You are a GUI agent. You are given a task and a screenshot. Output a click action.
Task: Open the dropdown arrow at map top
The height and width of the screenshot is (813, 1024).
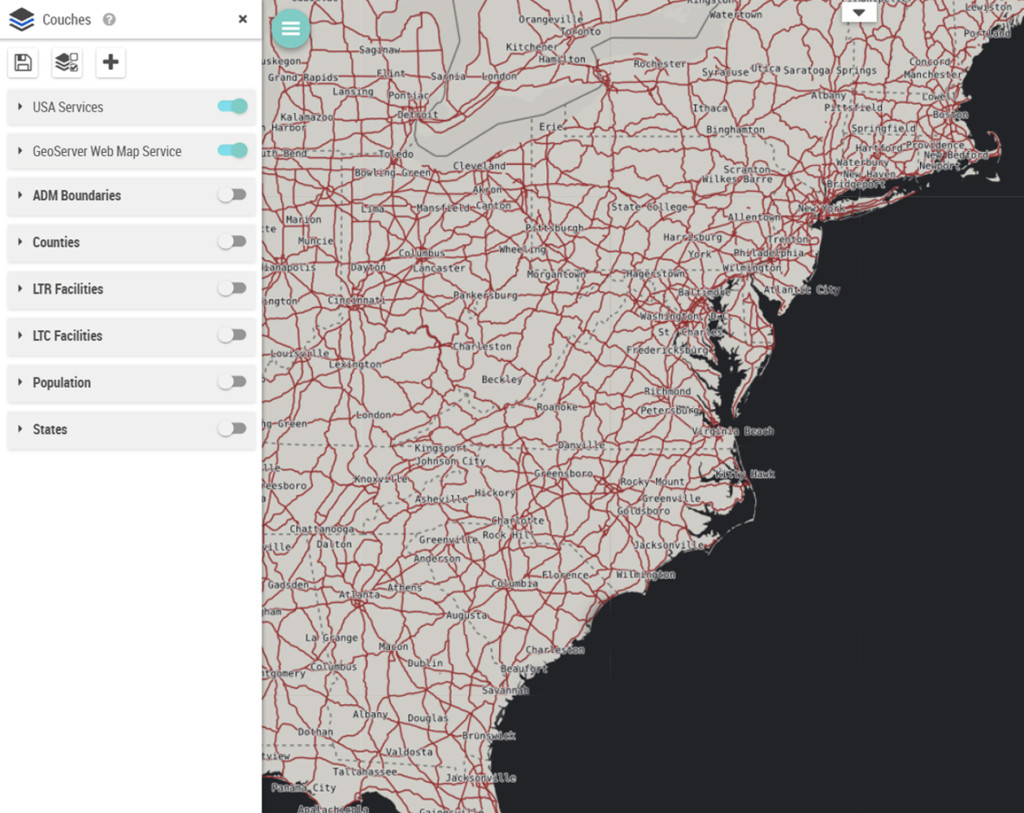859,12
